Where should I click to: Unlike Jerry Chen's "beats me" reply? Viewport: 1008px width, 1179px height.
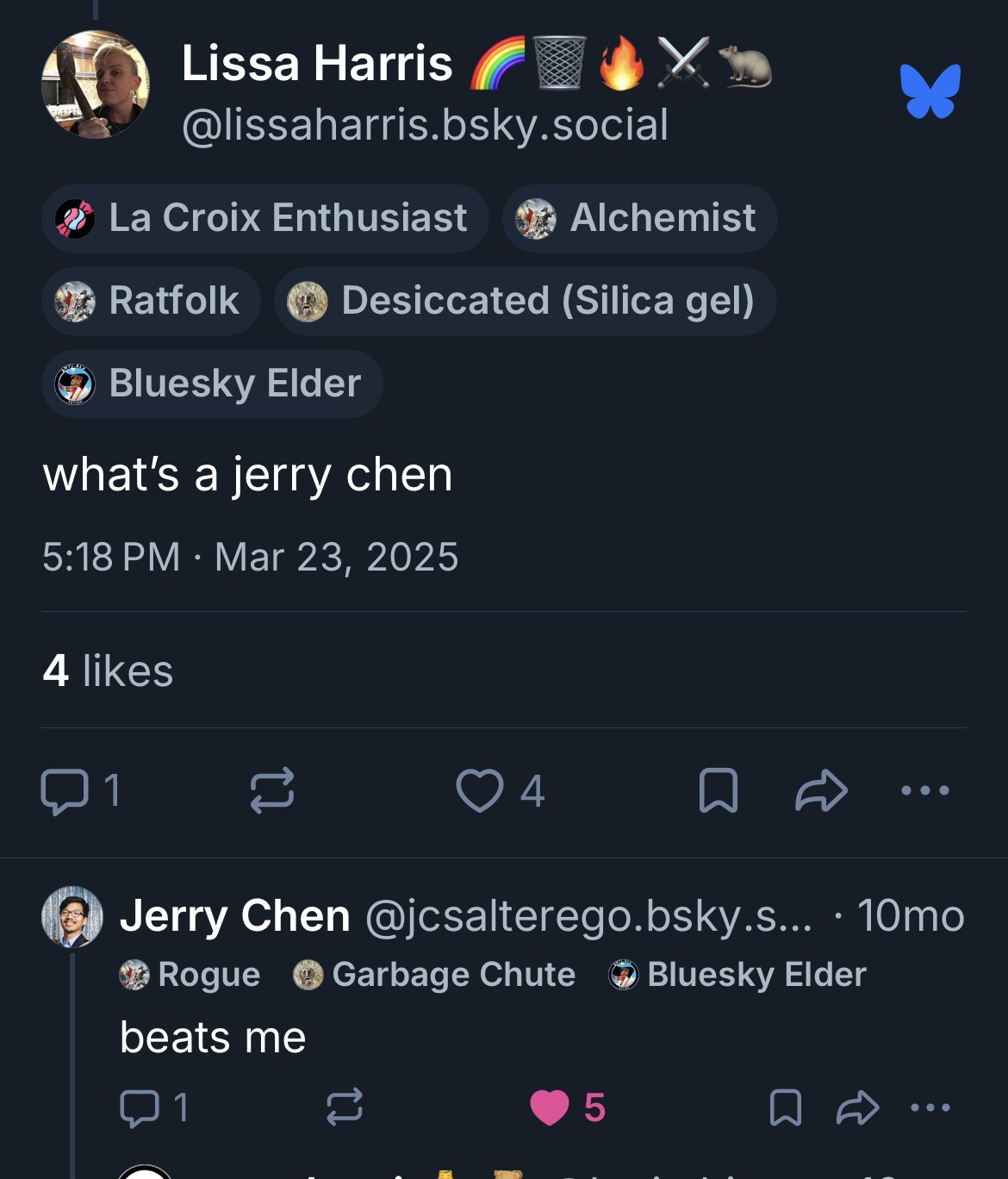tap(550, 1107)
